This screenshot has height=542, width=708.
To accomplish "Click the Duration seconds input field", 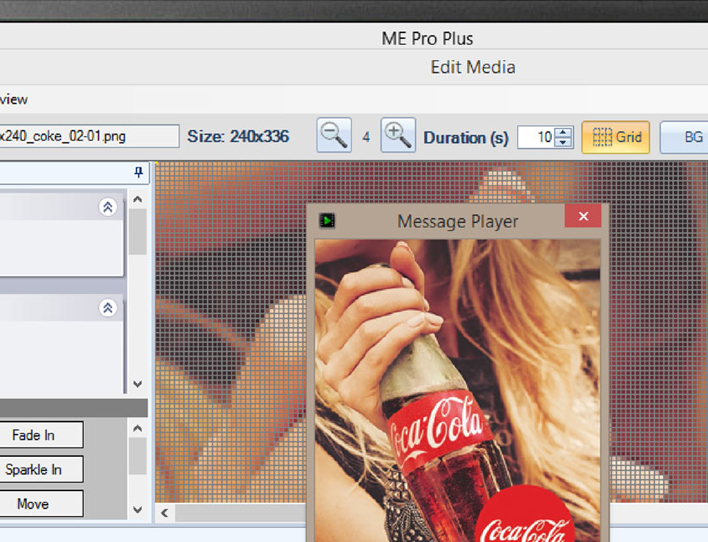I will point(536,137).
